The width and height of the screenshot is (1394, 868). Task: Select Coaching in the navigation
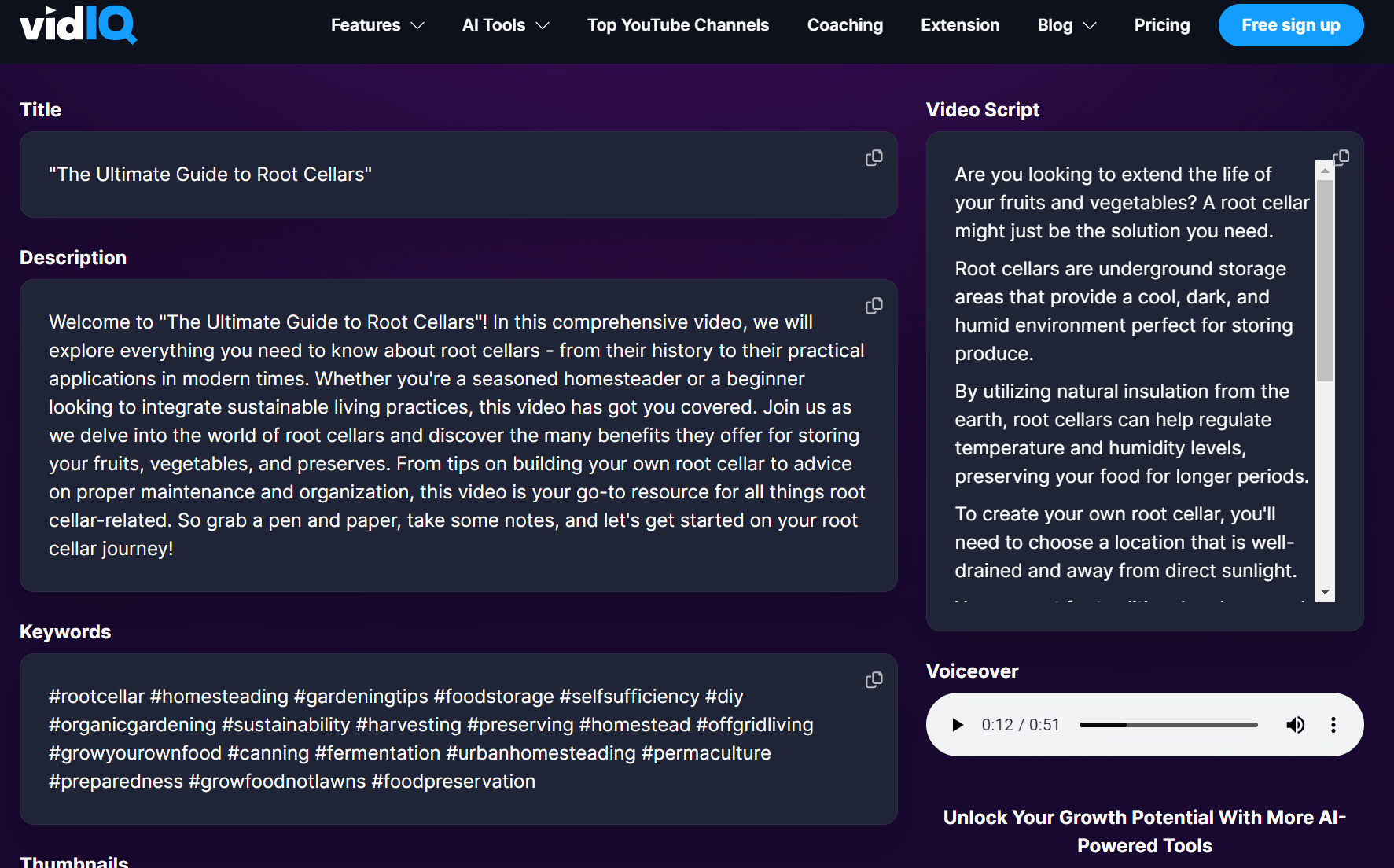(x=844, y=24)
